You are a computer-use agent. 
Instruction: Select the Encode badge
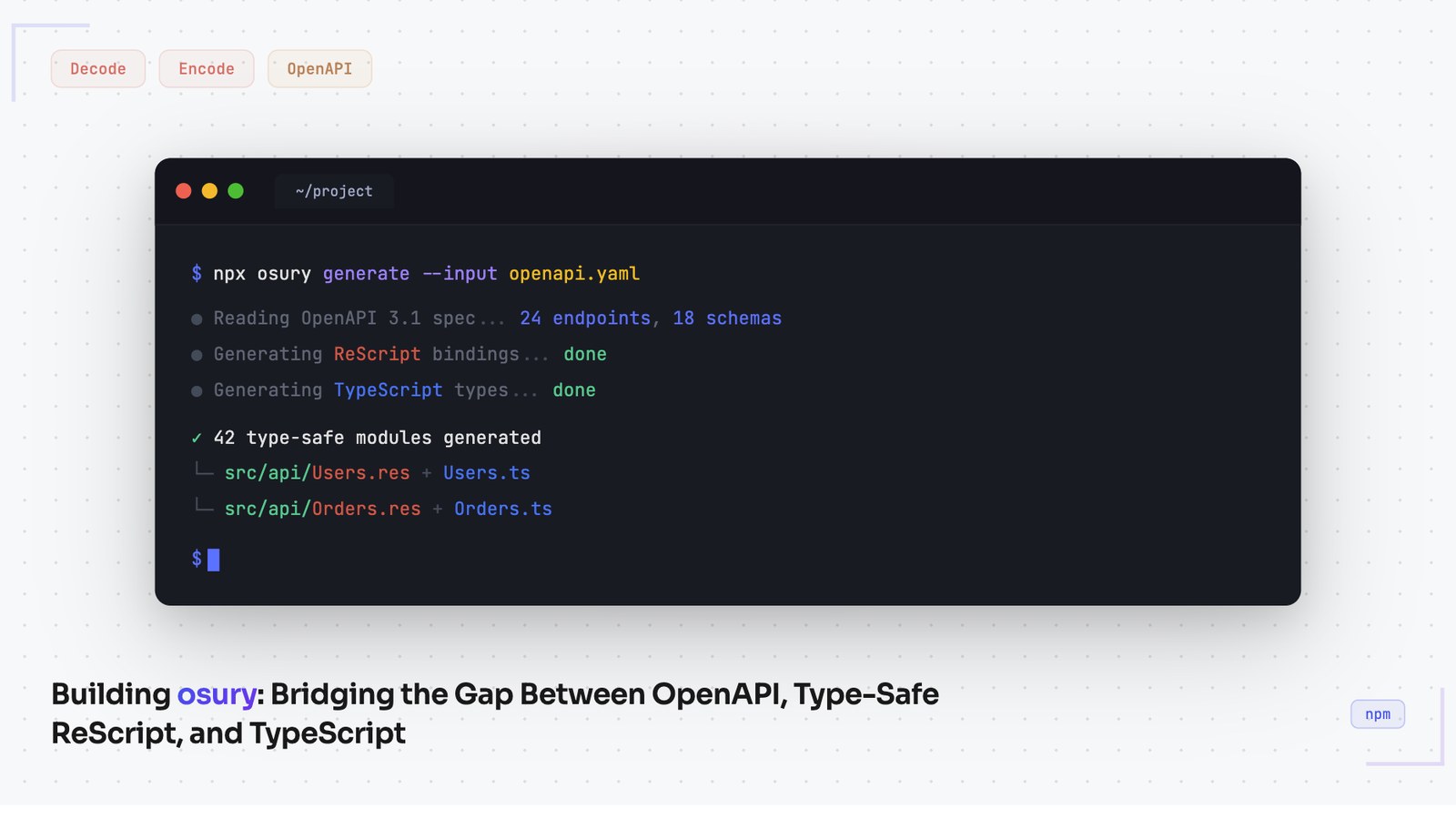click(206, 68)
